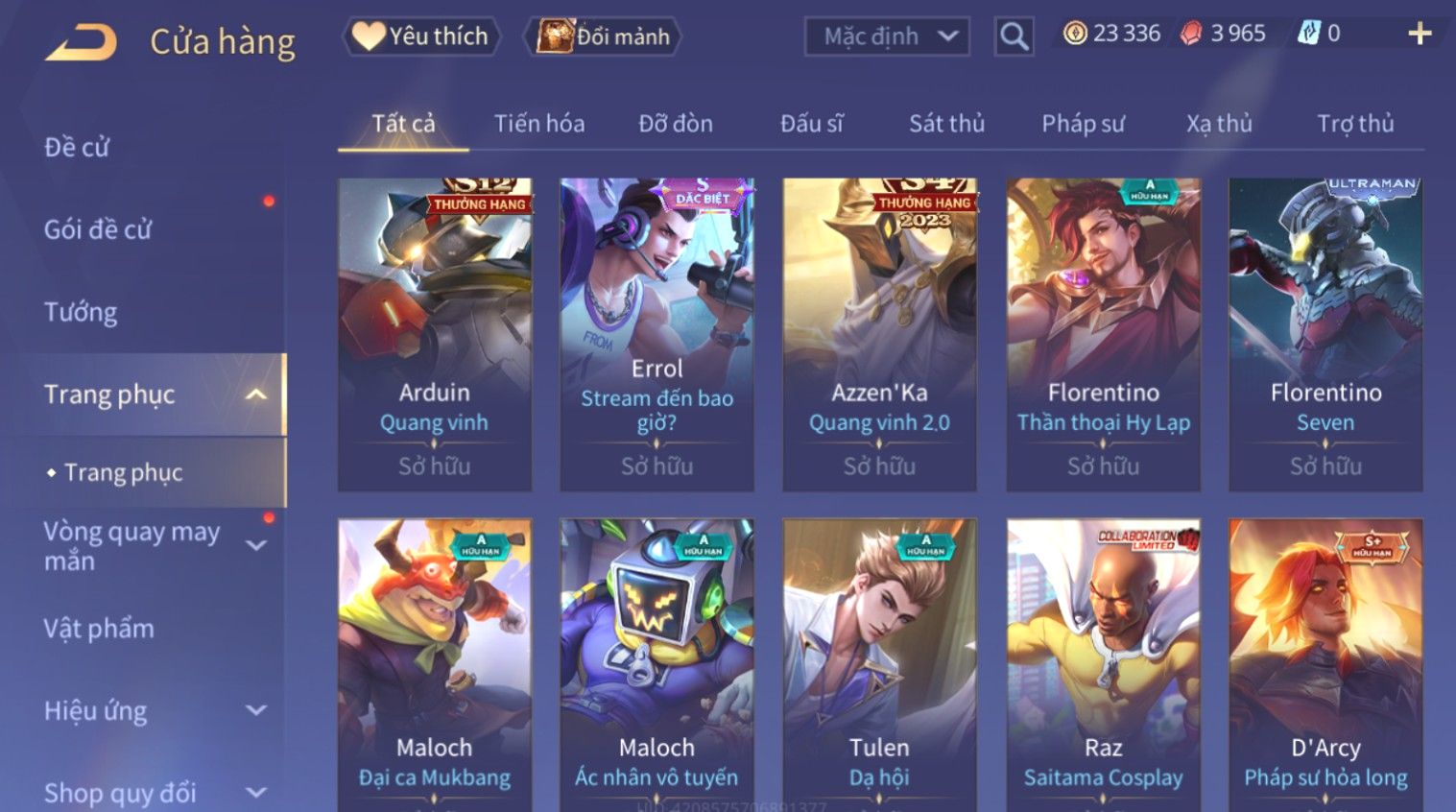
Task: Open Đổi mảnh chest button
Action: [x=603, y=36]
